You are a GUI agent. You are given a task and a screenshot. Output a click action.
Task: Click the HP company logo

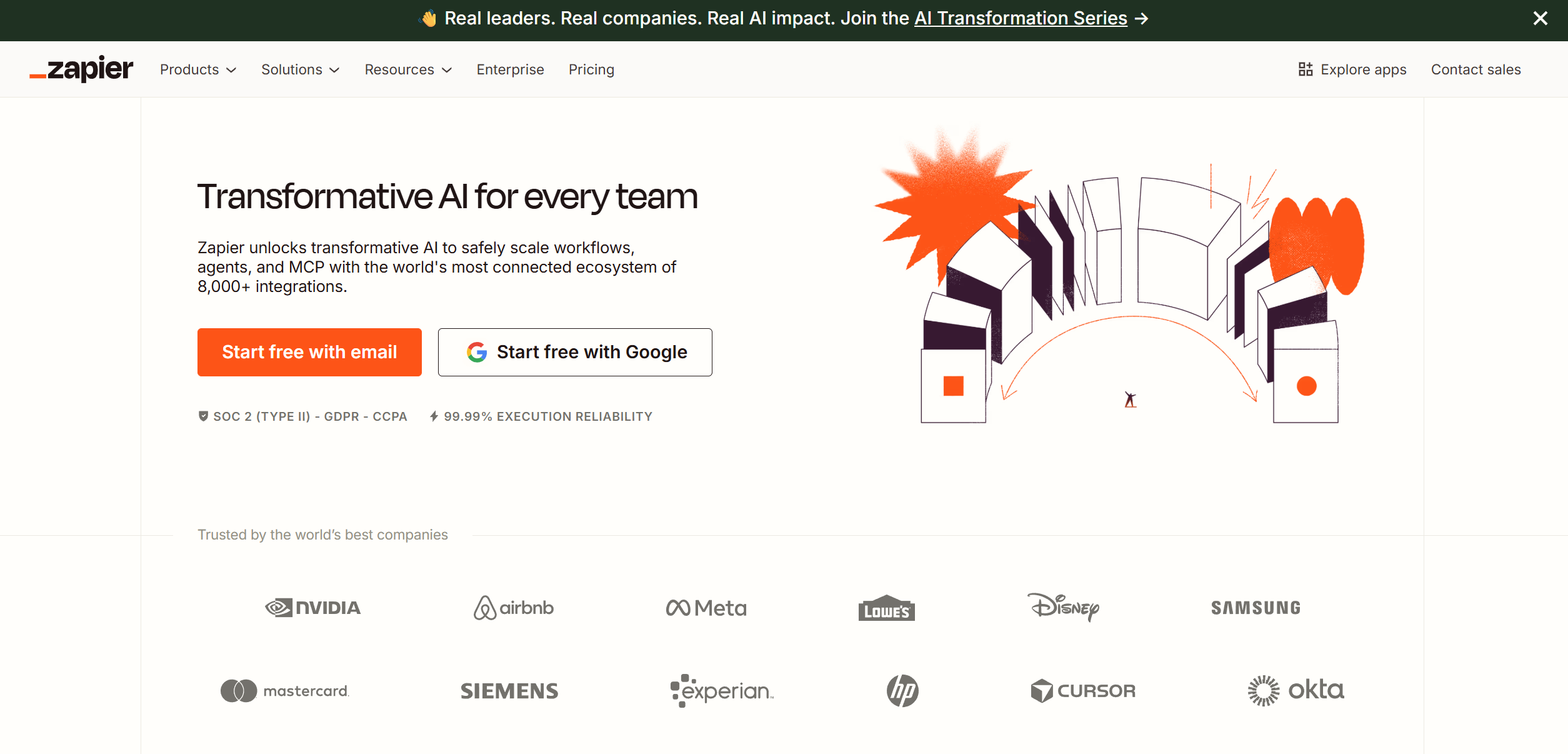(x=900, y=691)
